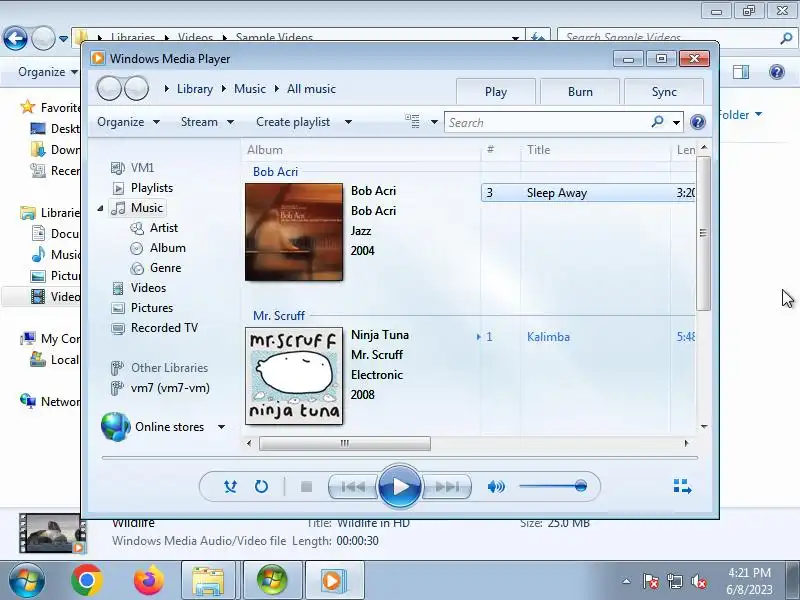Click the Mr. Scruff group header
Viewport: 800px width, 600px height.
pos(279,315)
